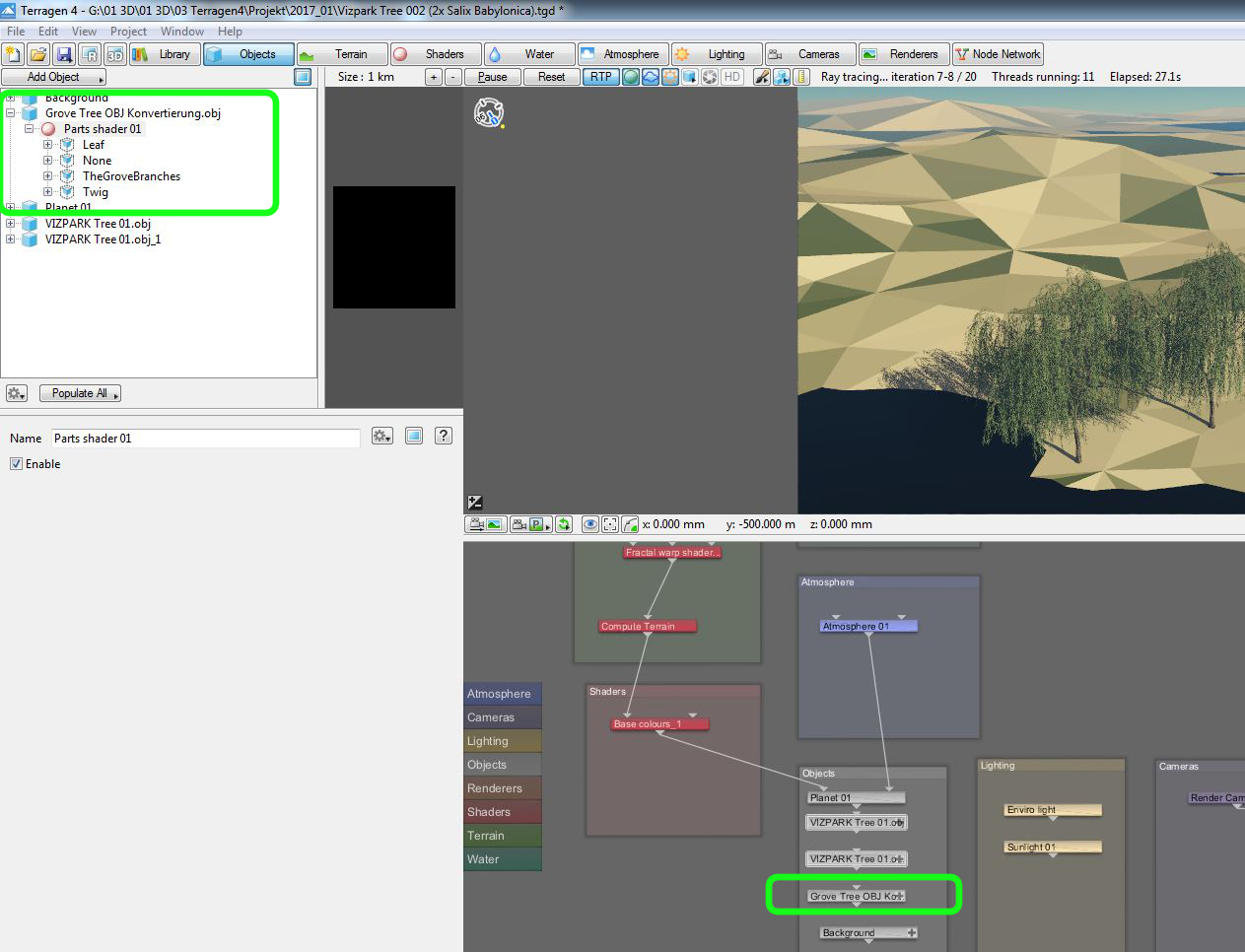Viewport: 1245px width, 952px height.
Task: Pause the 3D preview rendering
Action: click(x=492, y=77)
